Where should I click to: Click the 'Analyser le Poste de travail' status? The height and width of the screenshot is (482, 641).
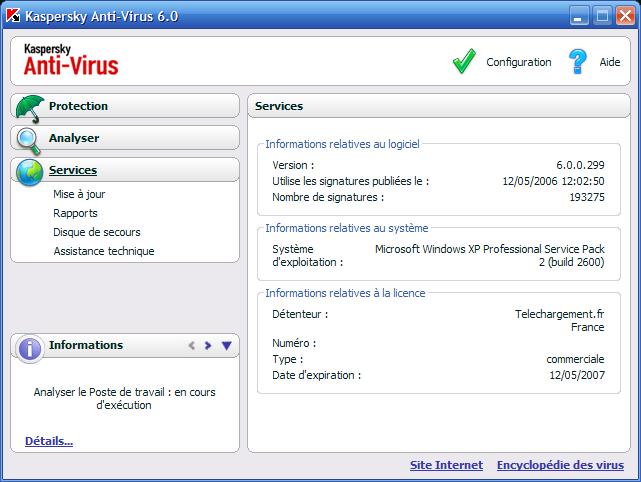click(124, 399)
